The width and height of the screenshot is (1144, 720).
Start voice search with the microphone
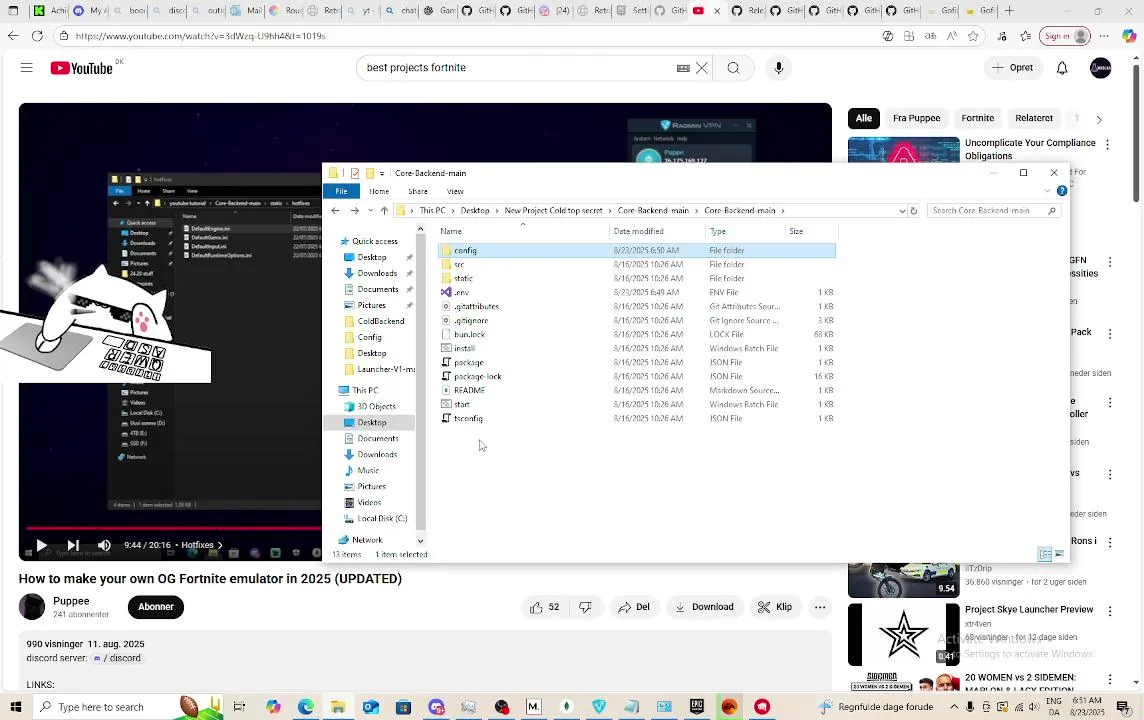click(778, 68)
